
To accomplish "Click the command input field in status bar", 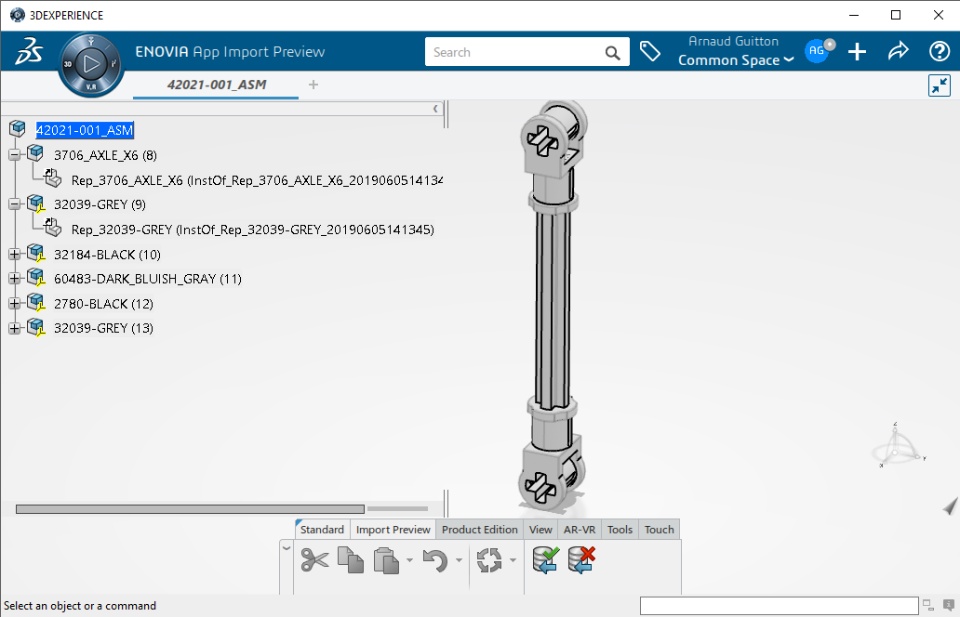I will [779, 605].
